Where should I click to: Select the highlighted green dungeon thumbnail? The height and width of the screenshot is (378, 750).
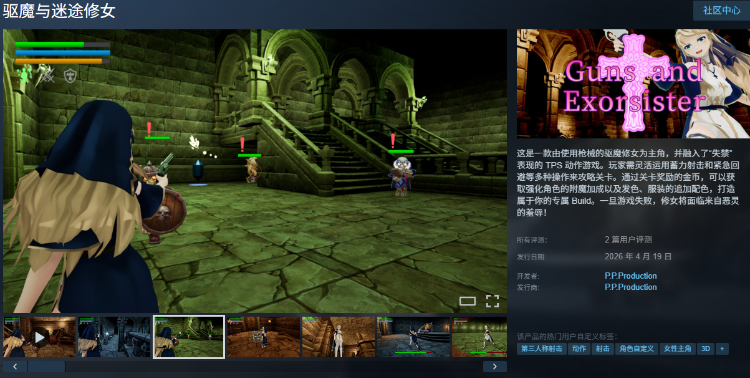click(189, 337)
